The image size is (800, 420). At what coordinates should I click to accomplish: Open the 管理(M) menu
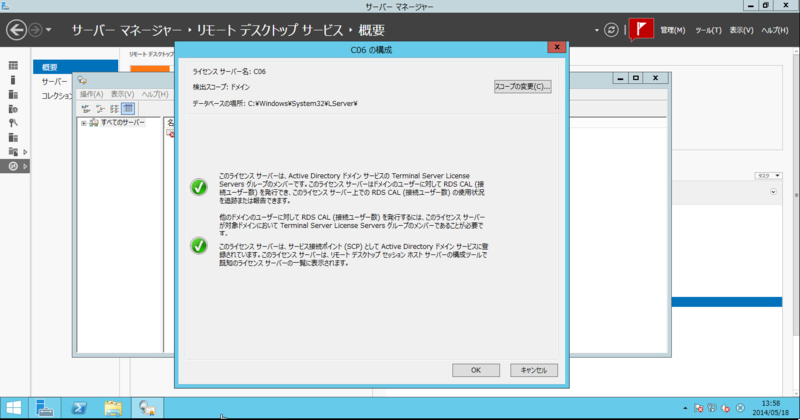click(672, 30)
